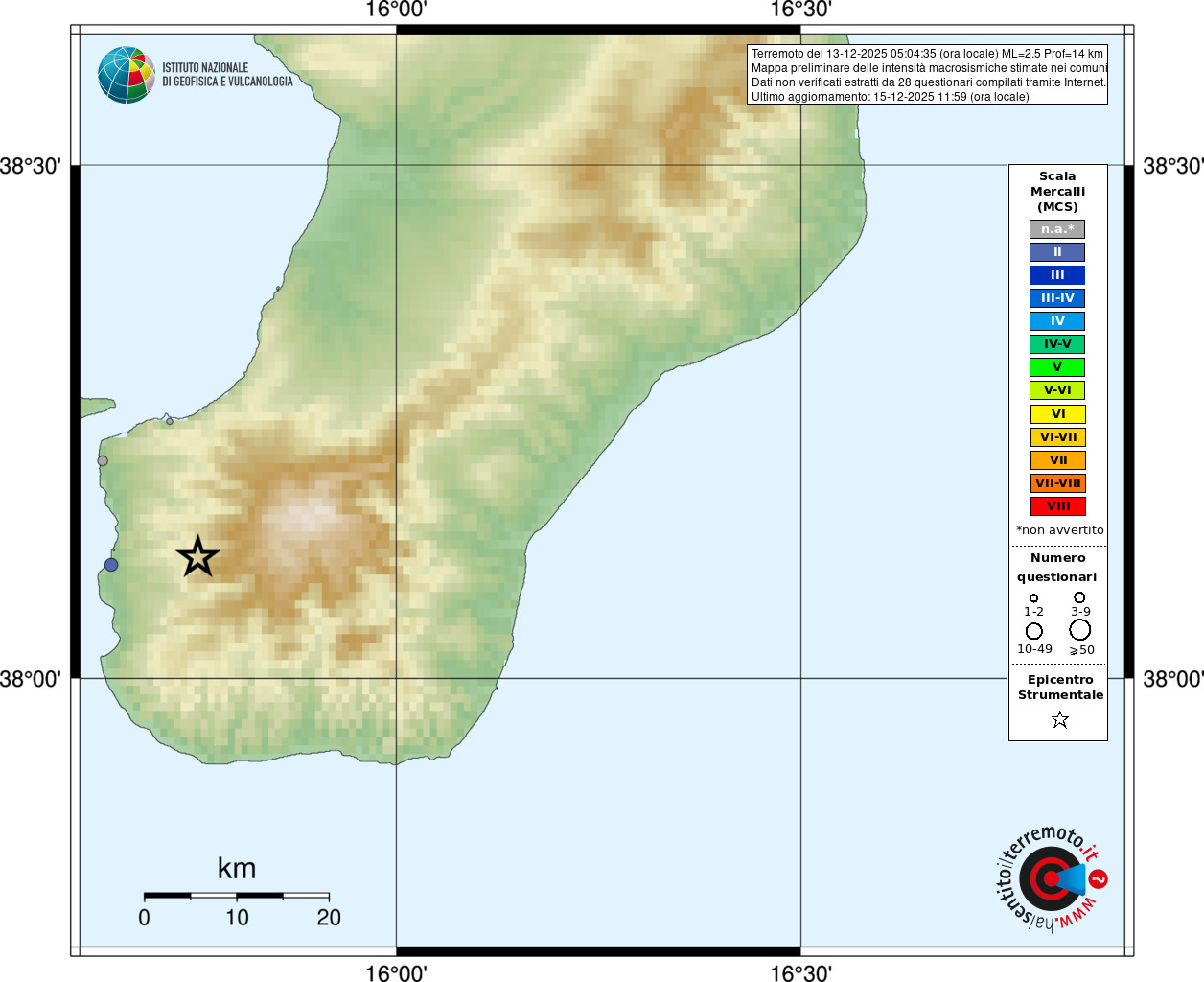
Task: Click the small gray marker near northern coast
Action: (170, 421)
